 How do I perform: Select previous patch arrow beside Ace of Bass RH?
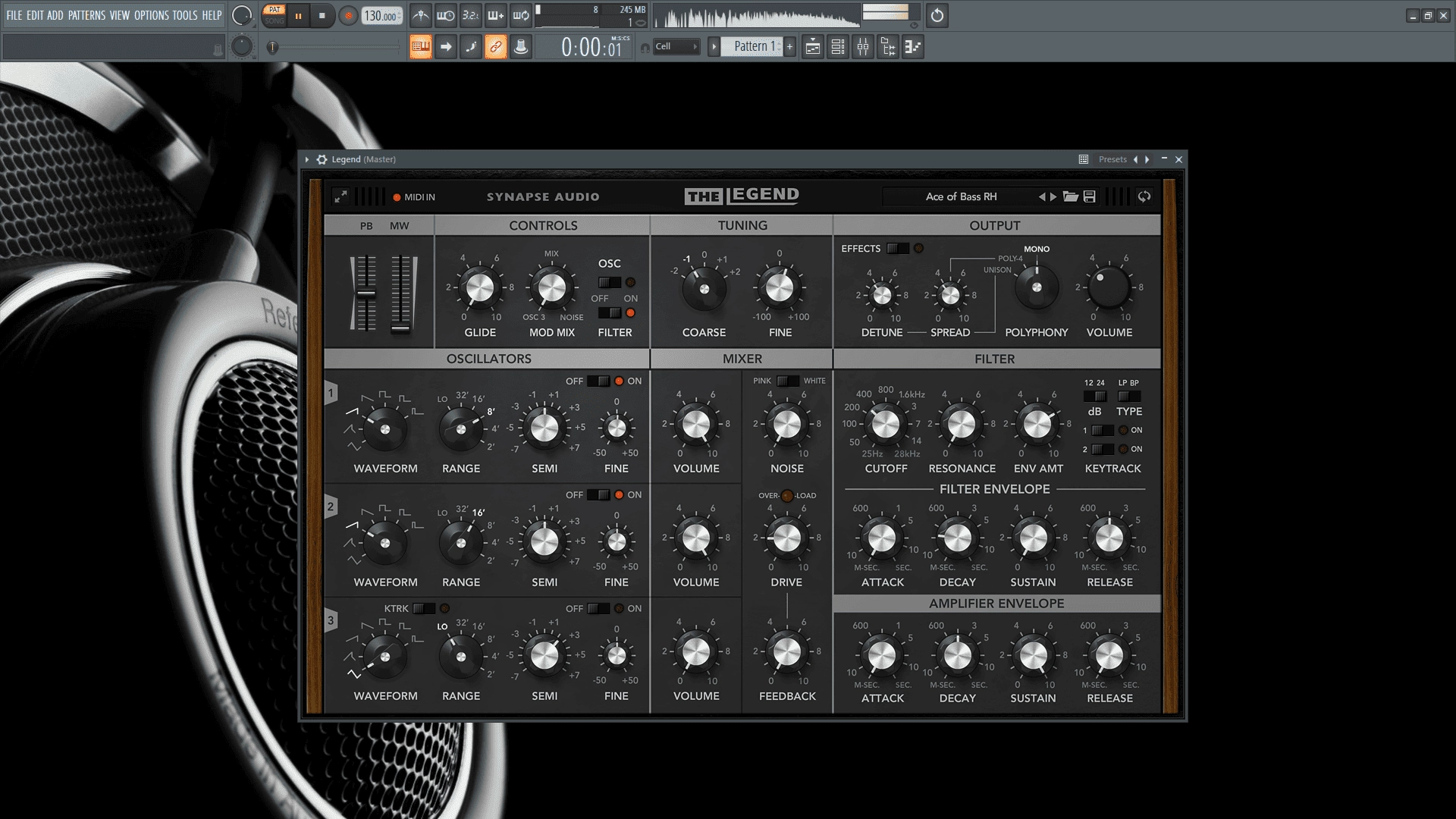(1042, 196)
